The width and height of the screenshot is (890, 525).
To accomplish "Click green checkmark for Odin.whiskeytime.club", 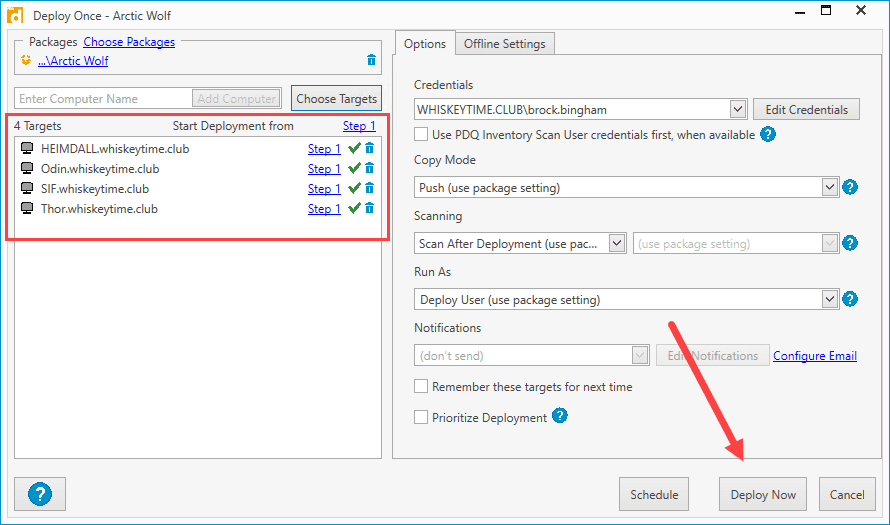I will 354,169.
